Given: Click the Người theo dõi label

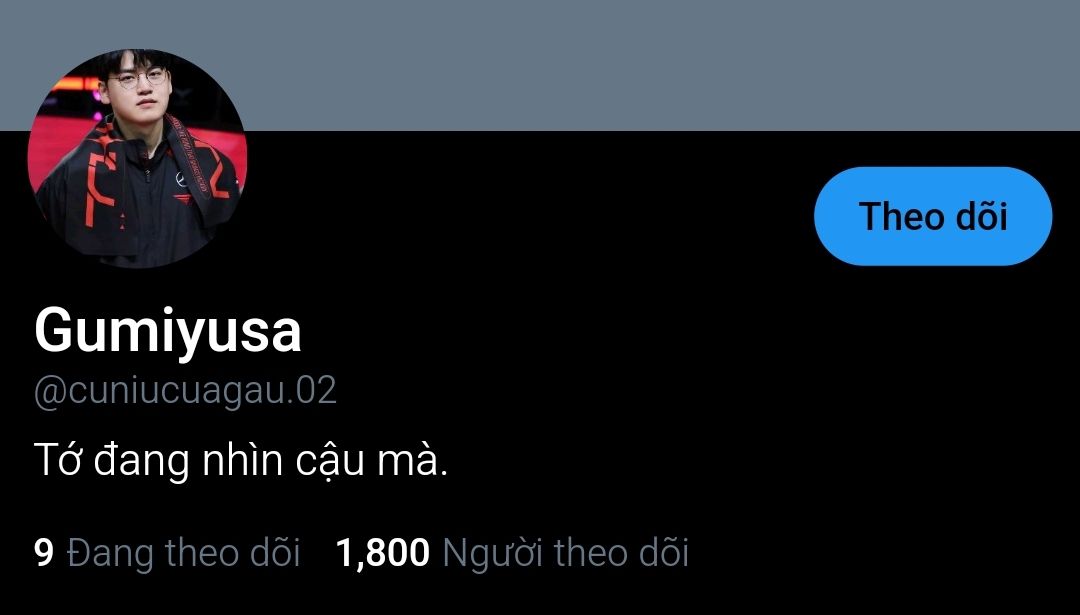Looking at the screenshot, I should [565, 553].
